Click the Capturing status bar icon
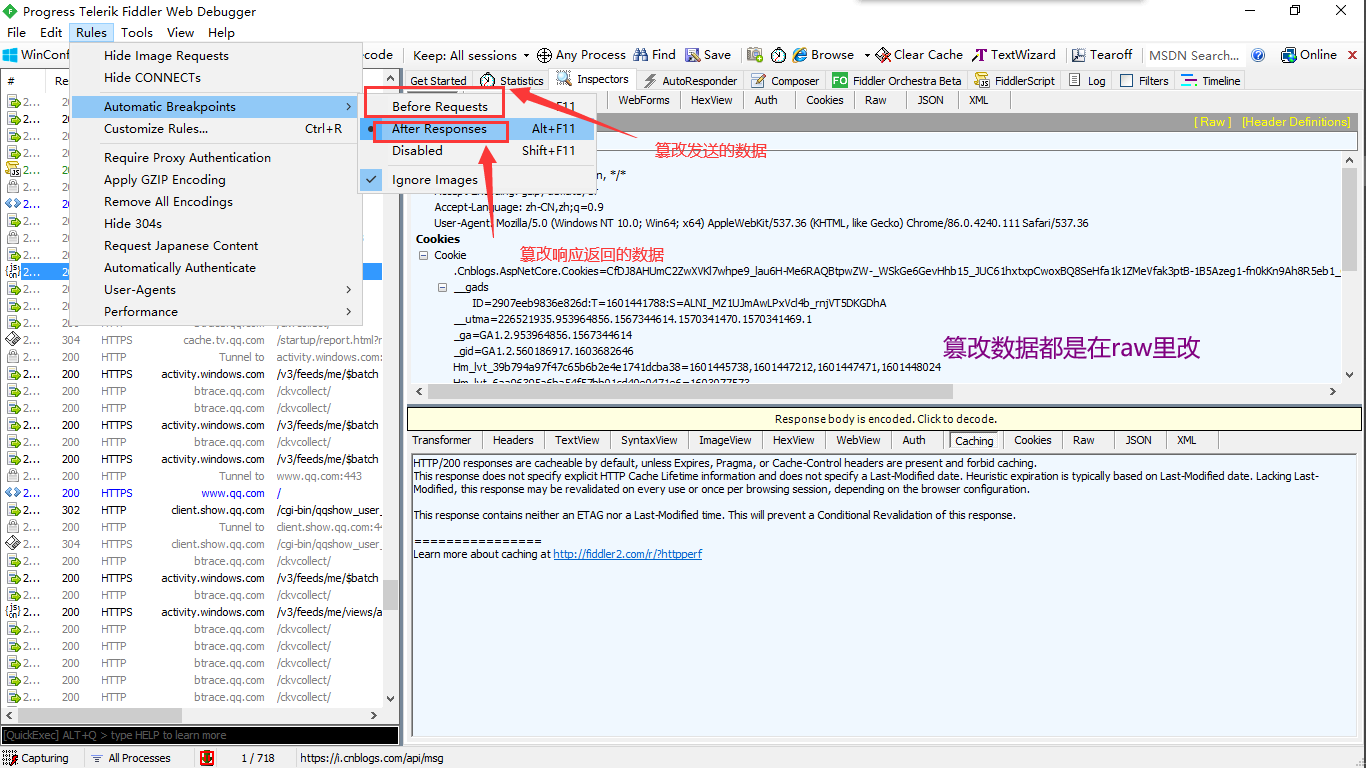This screenshot has width=1366, height=768. [x=10, y=758]
